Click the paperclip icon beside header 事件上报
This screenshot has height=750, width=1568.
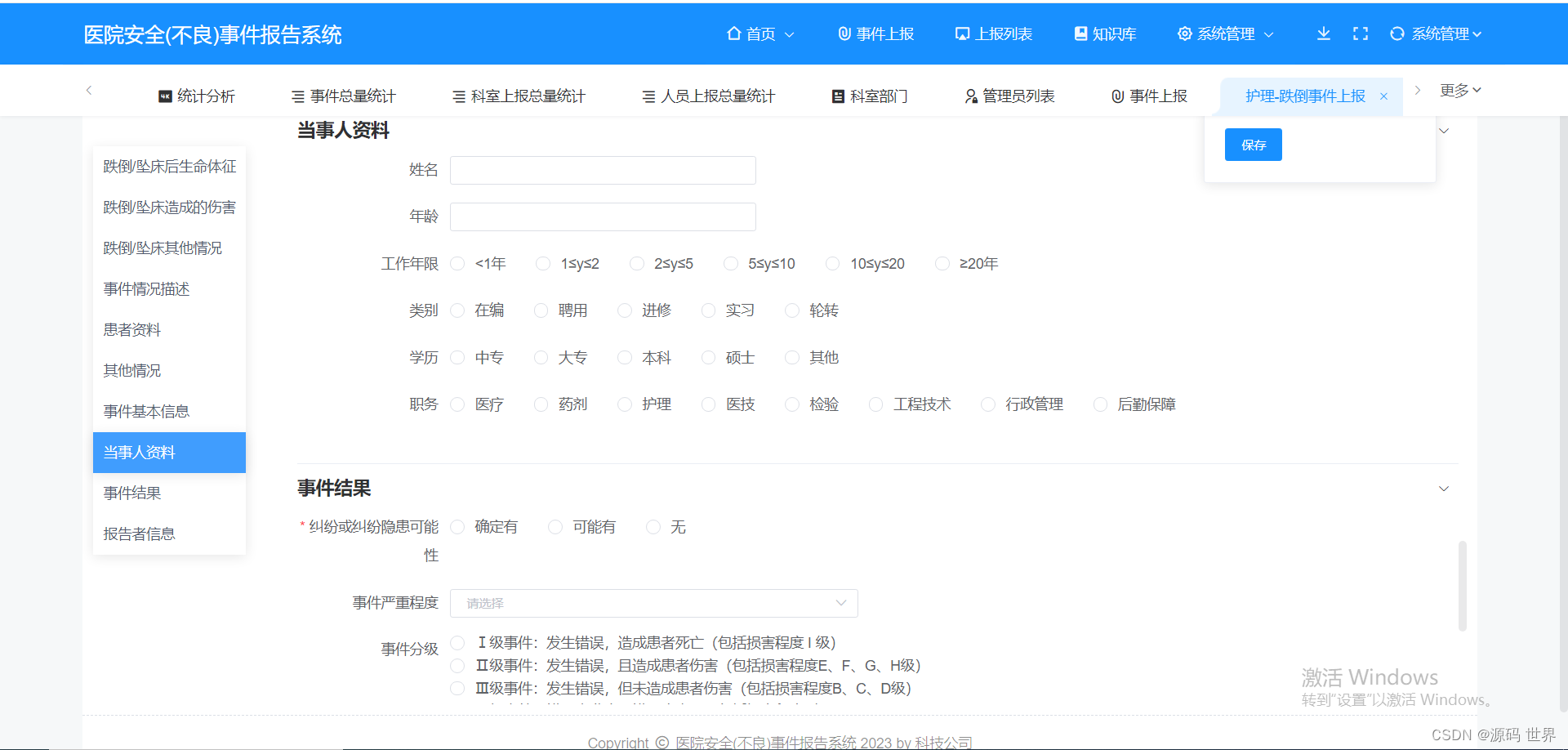click(x=844, y=33)
